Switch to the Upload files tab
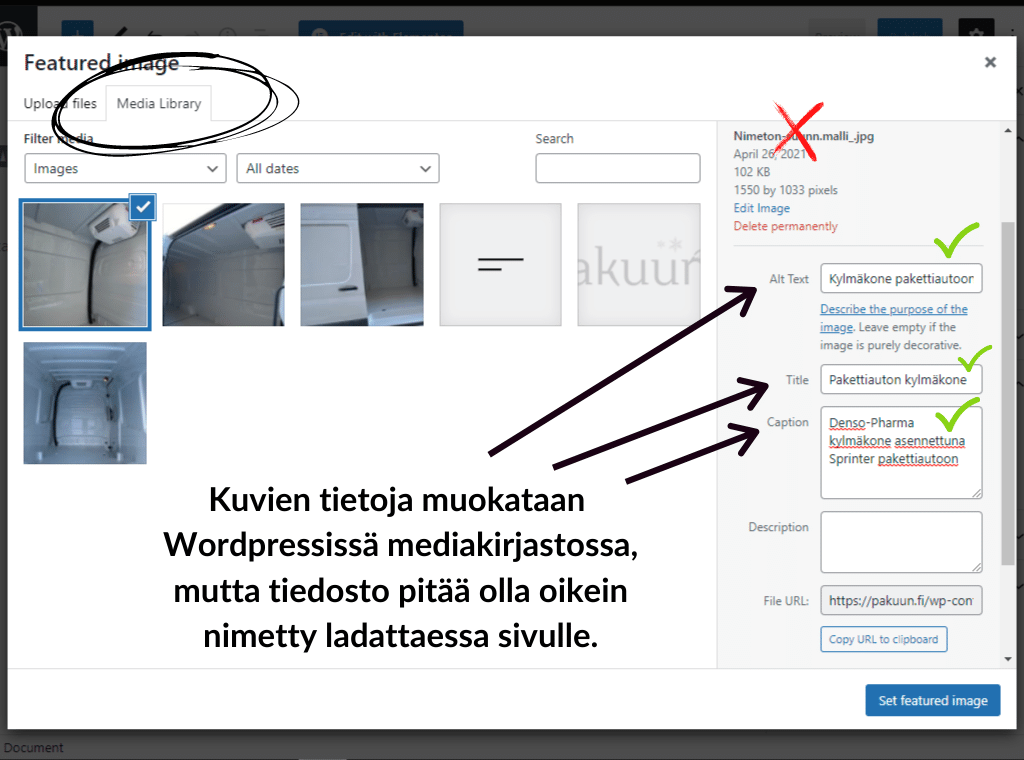The width and height of the screenshot is (1024, 760). [x=60, y=103]
